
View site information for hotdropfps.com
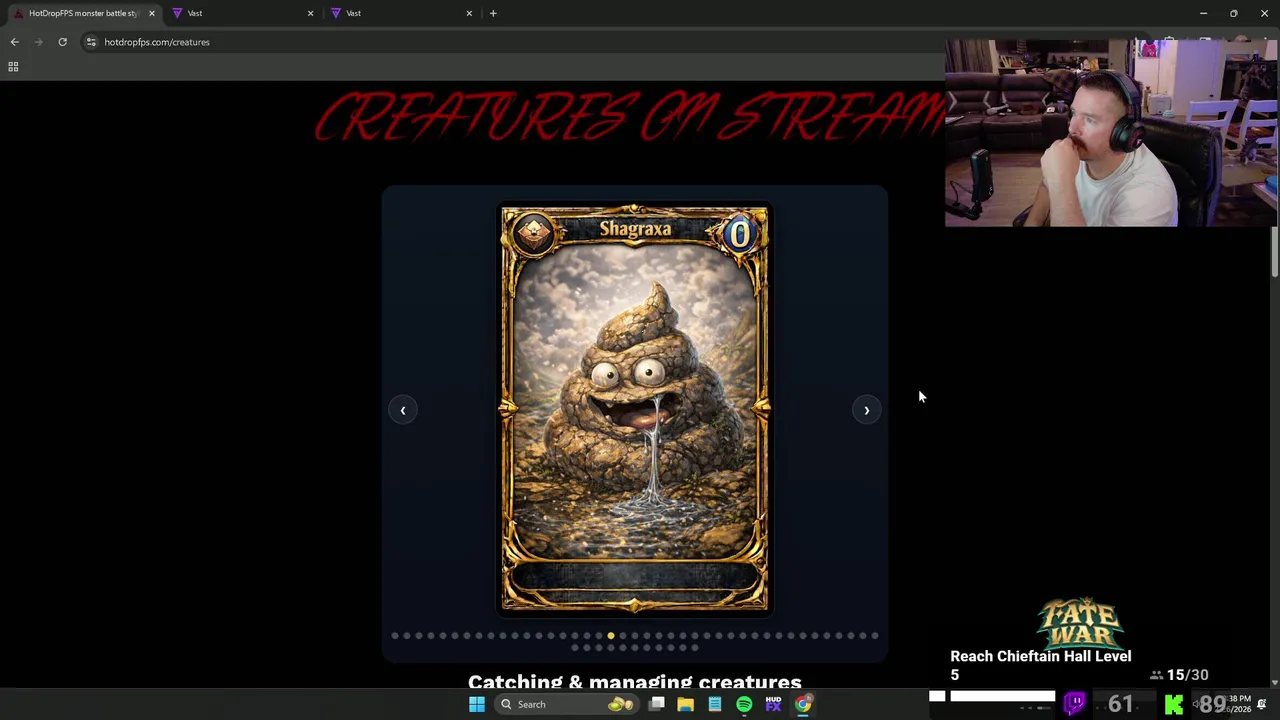pyautogui.click(x=91, y=42)
